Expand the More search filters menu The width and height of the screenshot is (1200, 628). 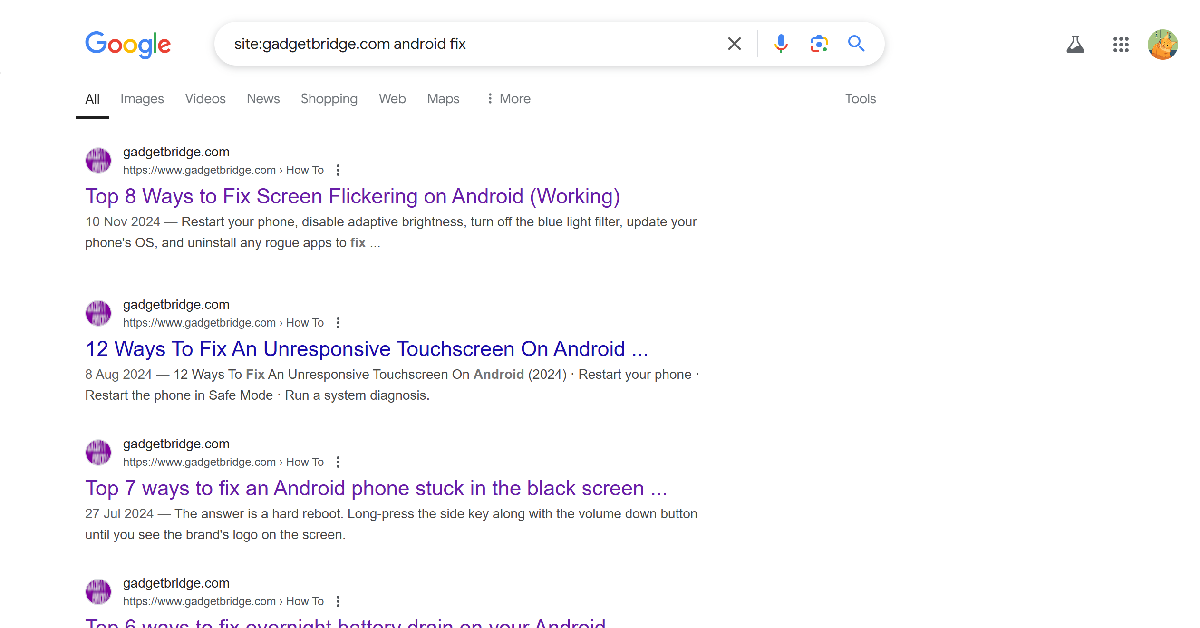(508, 99)
